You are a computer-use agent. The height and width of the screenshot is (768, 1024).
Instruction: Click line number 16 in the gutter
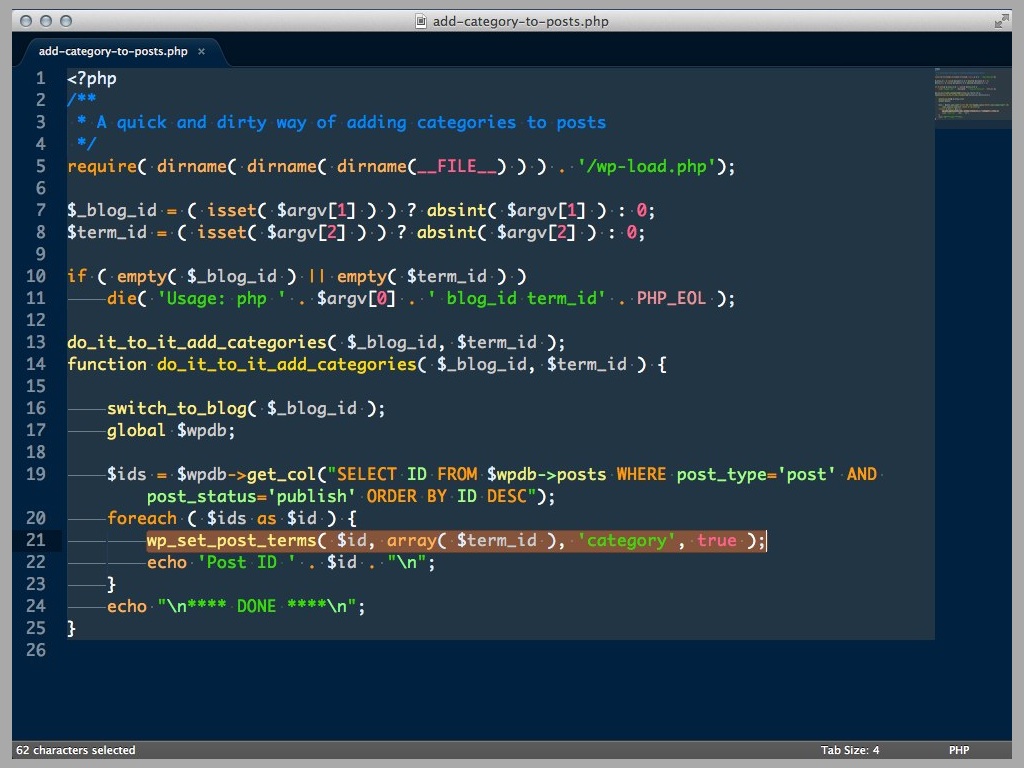pos(36,408)
